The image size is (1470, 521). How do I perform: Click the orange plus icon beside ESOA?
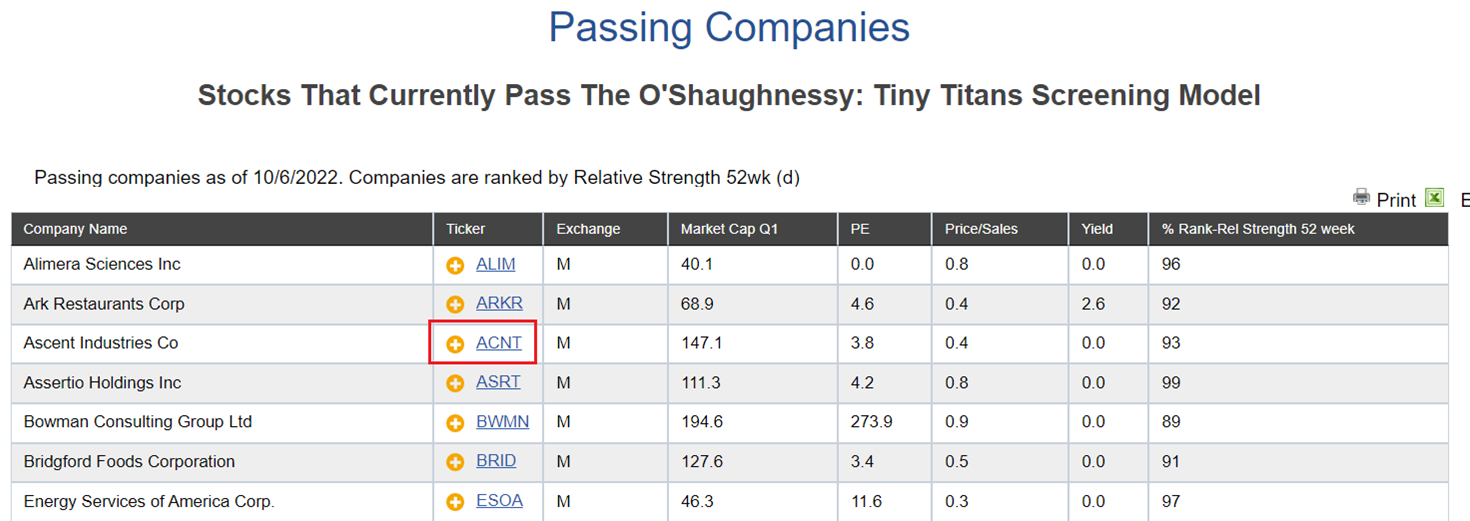(455, 502)
